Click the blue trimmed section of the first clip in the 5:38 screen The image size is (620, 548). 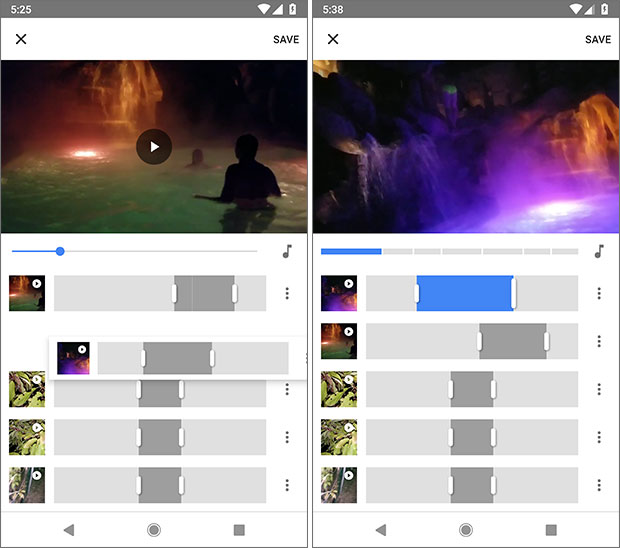pyautogui.click(x=465, y=293)
